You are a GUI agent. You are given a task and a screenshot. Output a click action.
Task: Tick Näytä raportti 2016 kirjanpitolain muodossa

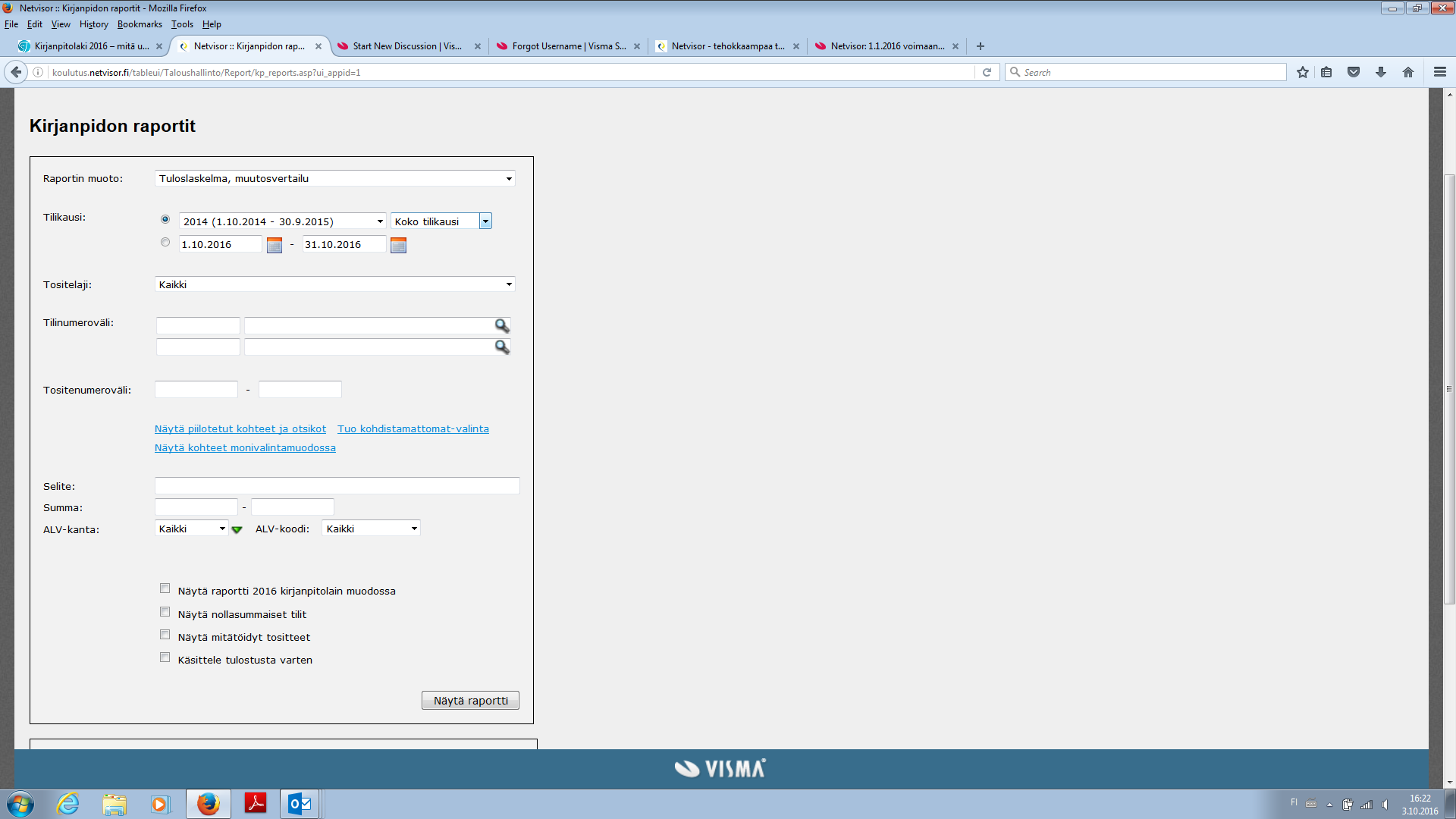(165, 588)
